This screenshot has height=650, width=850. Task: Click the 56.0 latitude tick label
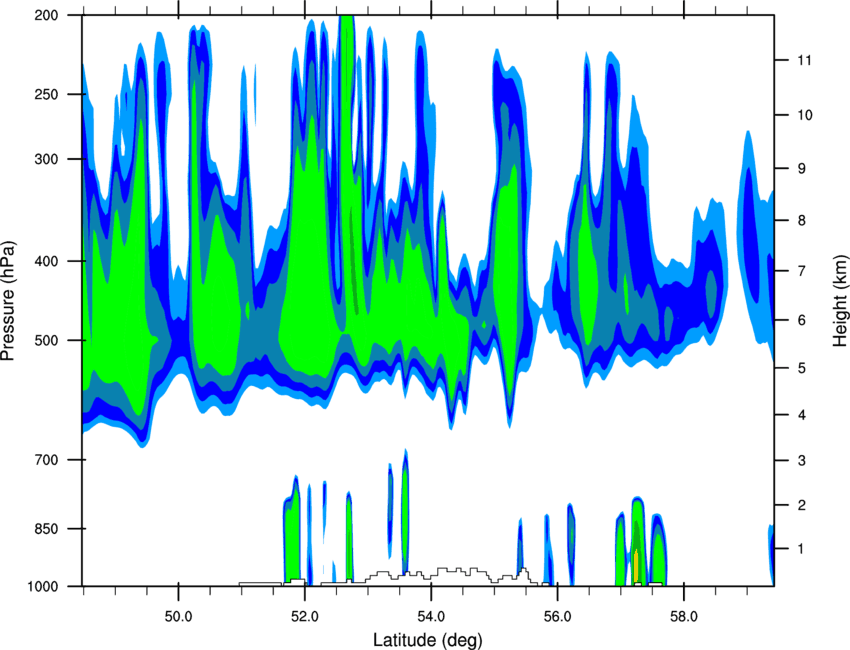pyautogui.click(x=557, y=617)
